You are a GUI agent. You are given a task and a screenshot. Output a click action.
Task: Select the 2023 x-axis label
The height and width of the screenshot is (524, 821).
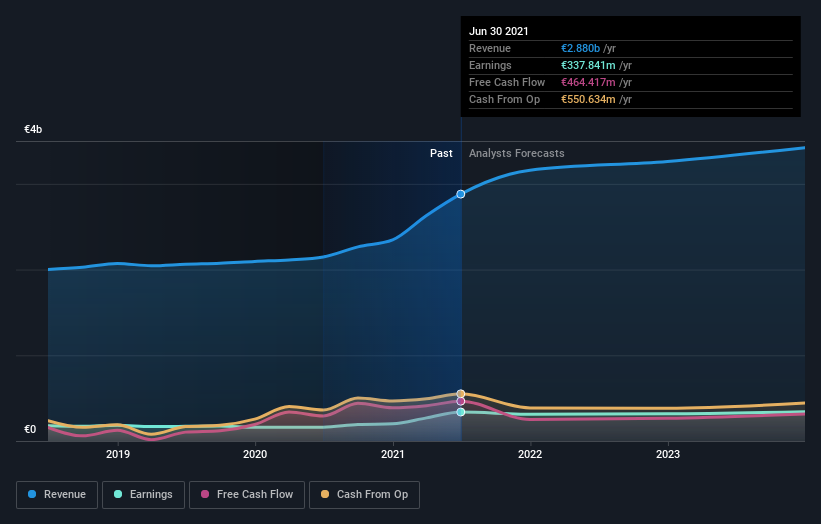[x=668, y=454]
